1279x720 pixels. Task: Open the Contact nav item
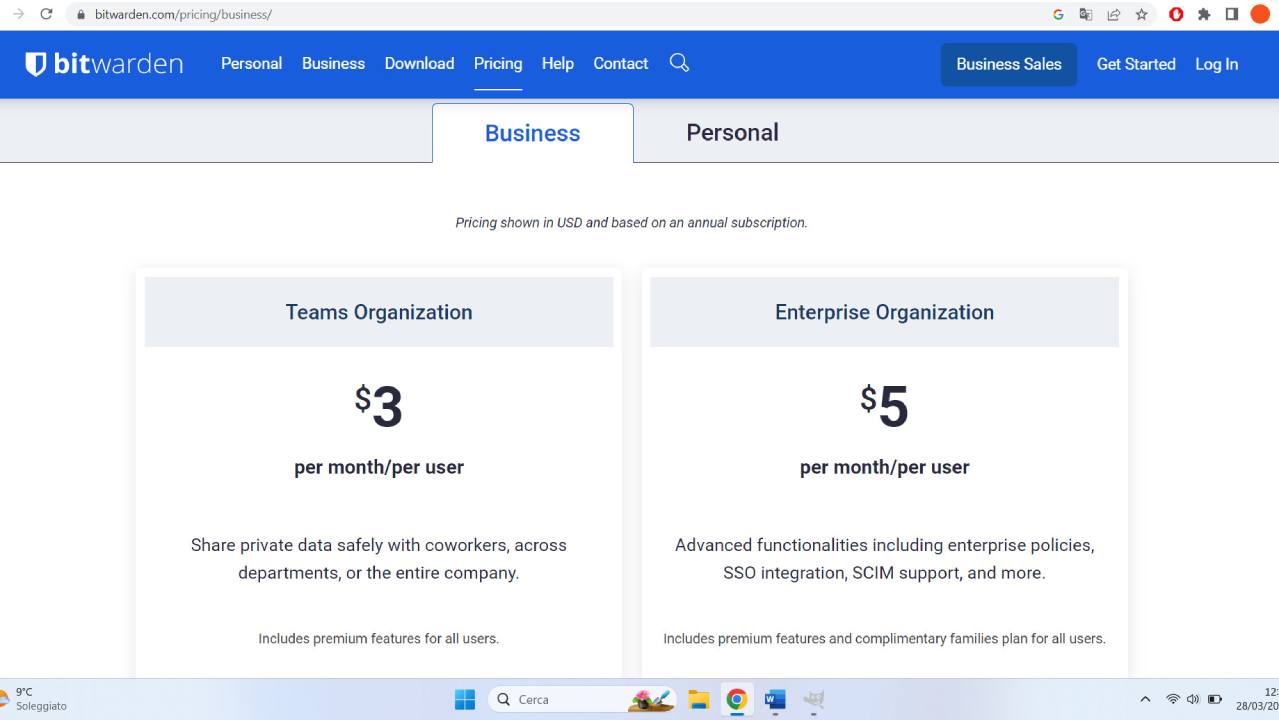pos(621,63)
